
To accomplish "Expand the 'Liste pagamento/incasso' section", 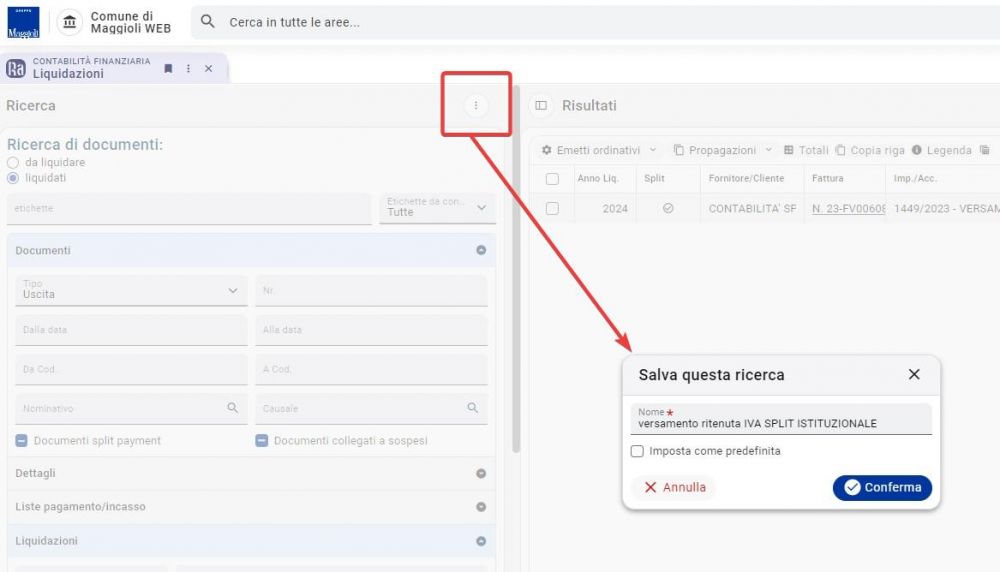I will point(481,507).
